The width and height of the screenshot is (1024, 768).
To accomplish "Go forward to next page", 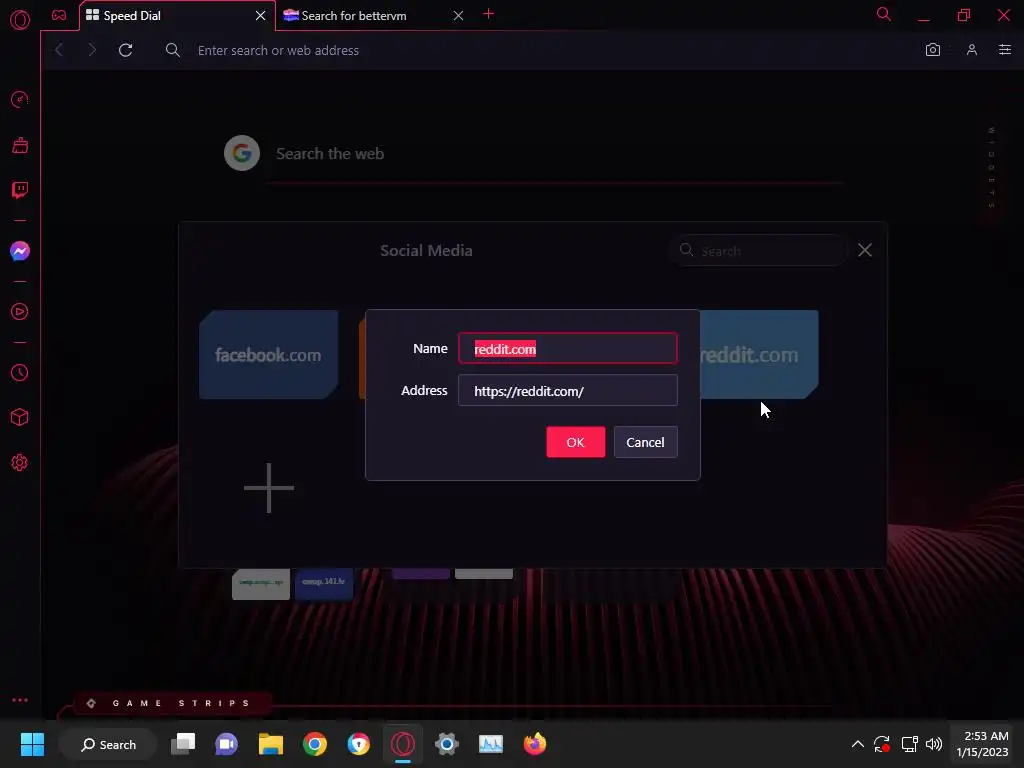I will tap(91, 50).
